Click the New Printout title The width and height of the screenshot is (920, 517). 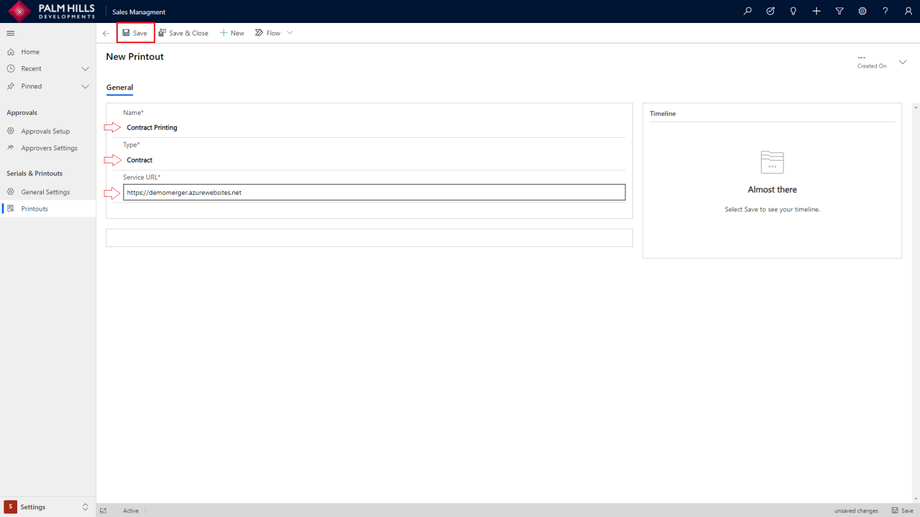pyautogui.click(x=135, y=57)
